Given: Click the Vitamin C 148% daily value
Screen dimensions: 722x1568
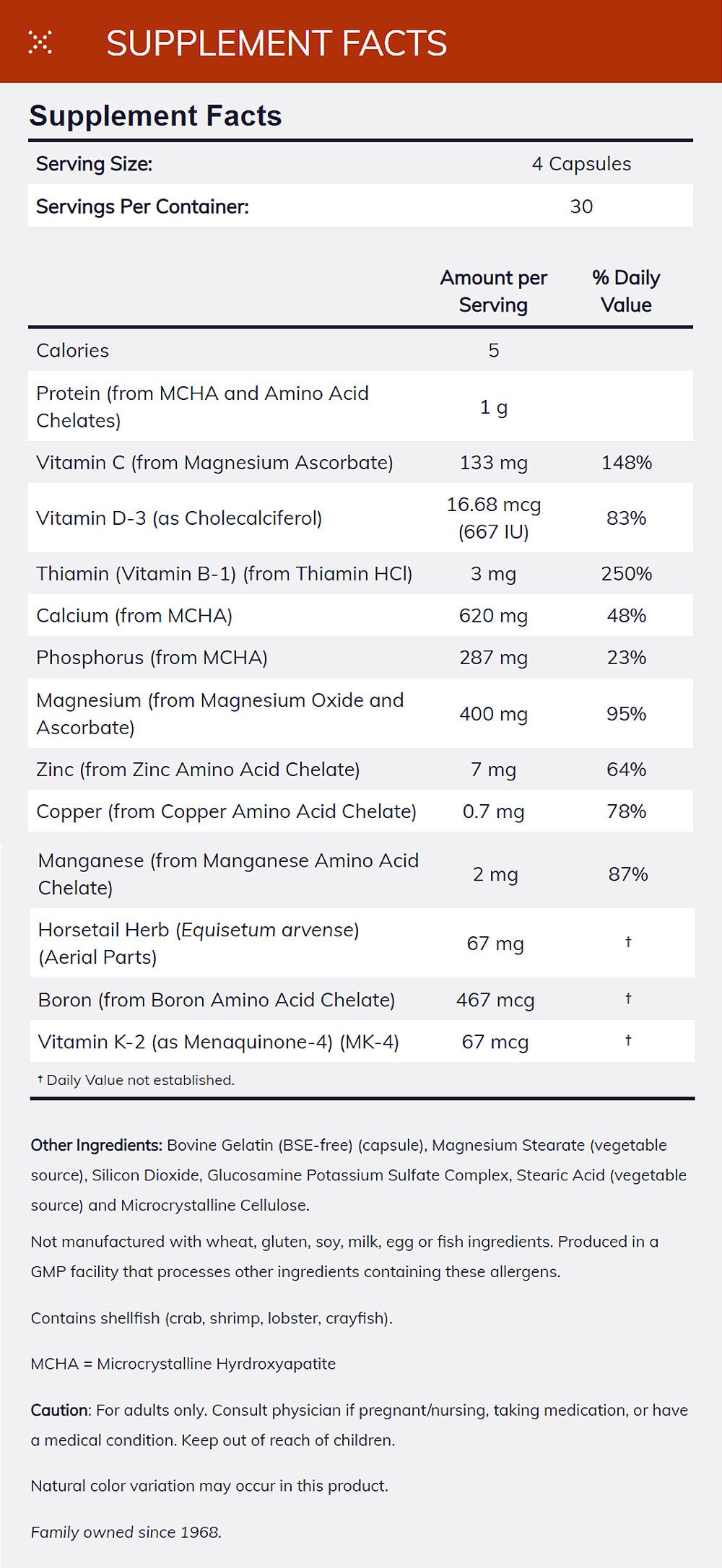Looking at the screenshot, I should [627, 462].
